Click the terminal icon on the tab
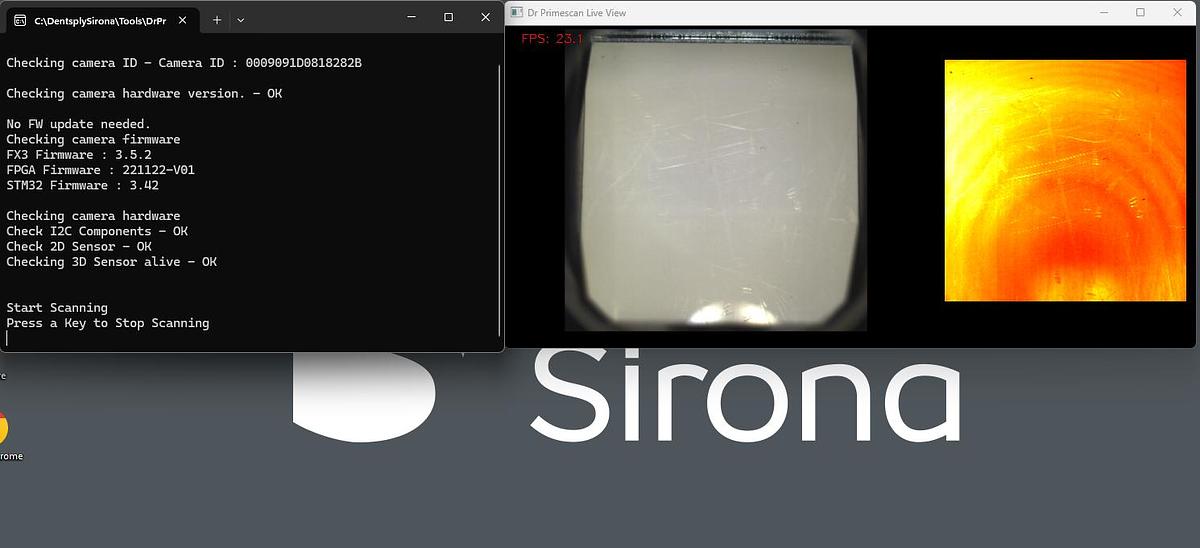 [x=20, y=19]
